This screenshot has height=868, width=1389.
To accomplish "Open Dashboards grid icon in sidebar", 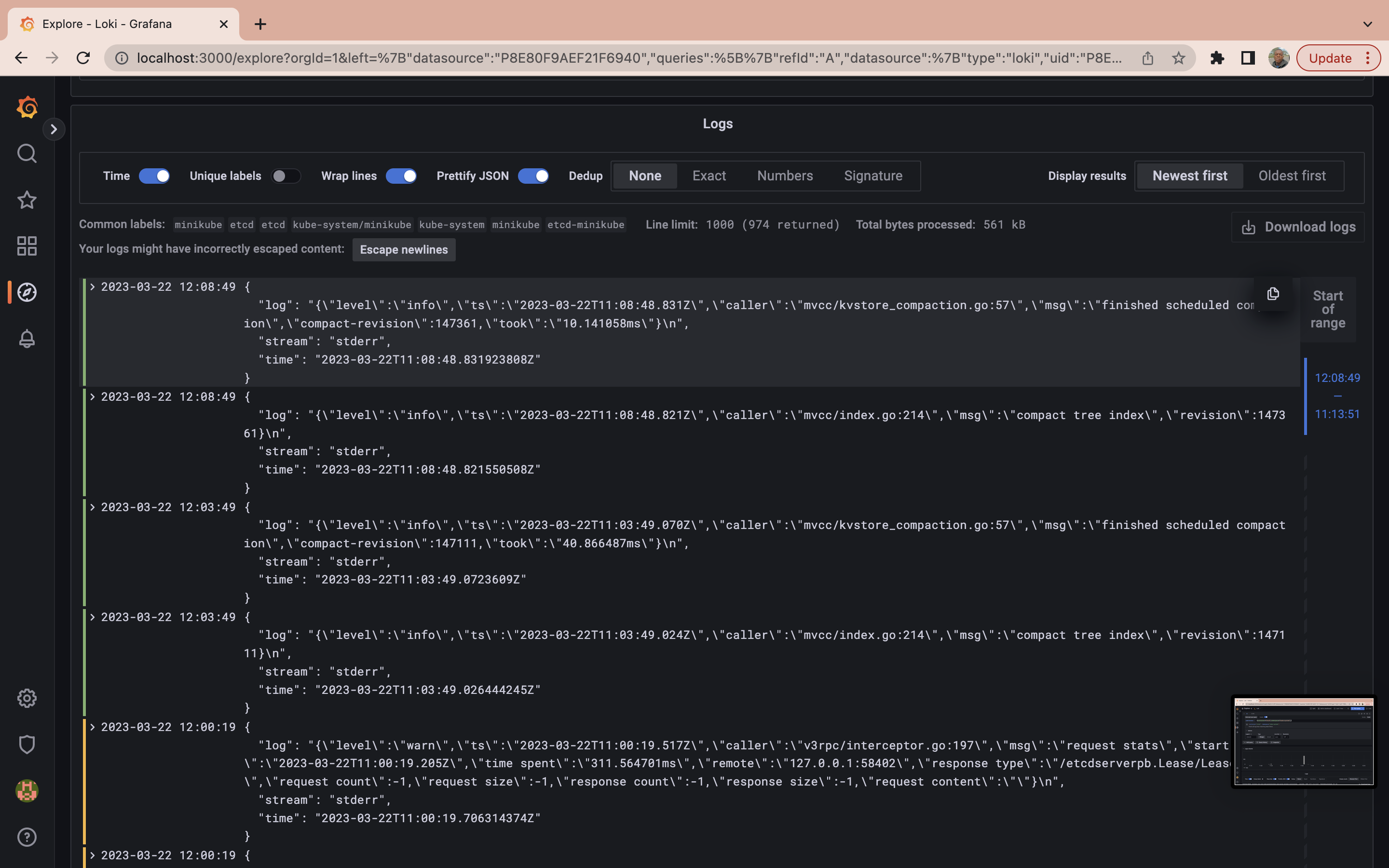I will [27, 246].
